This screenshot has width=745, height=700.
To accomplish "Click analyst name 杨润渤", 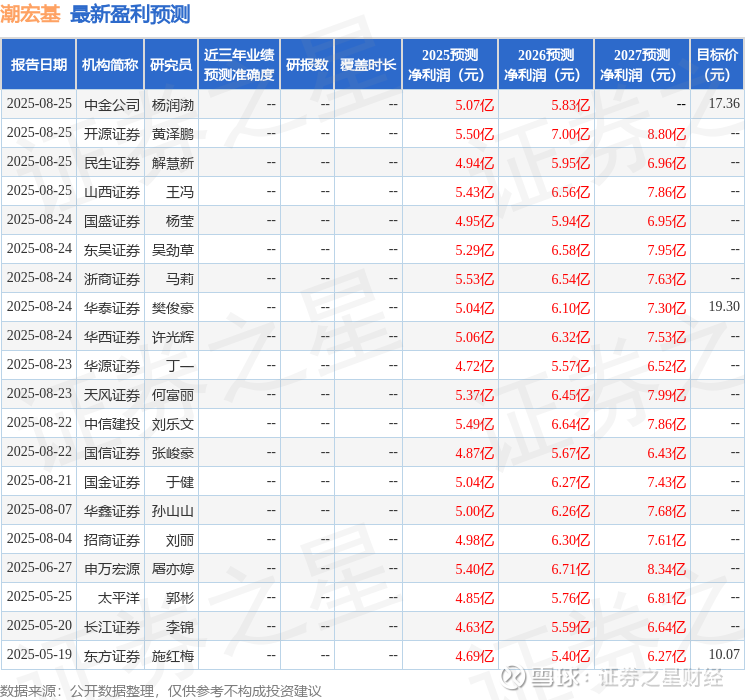I will 172,105.
